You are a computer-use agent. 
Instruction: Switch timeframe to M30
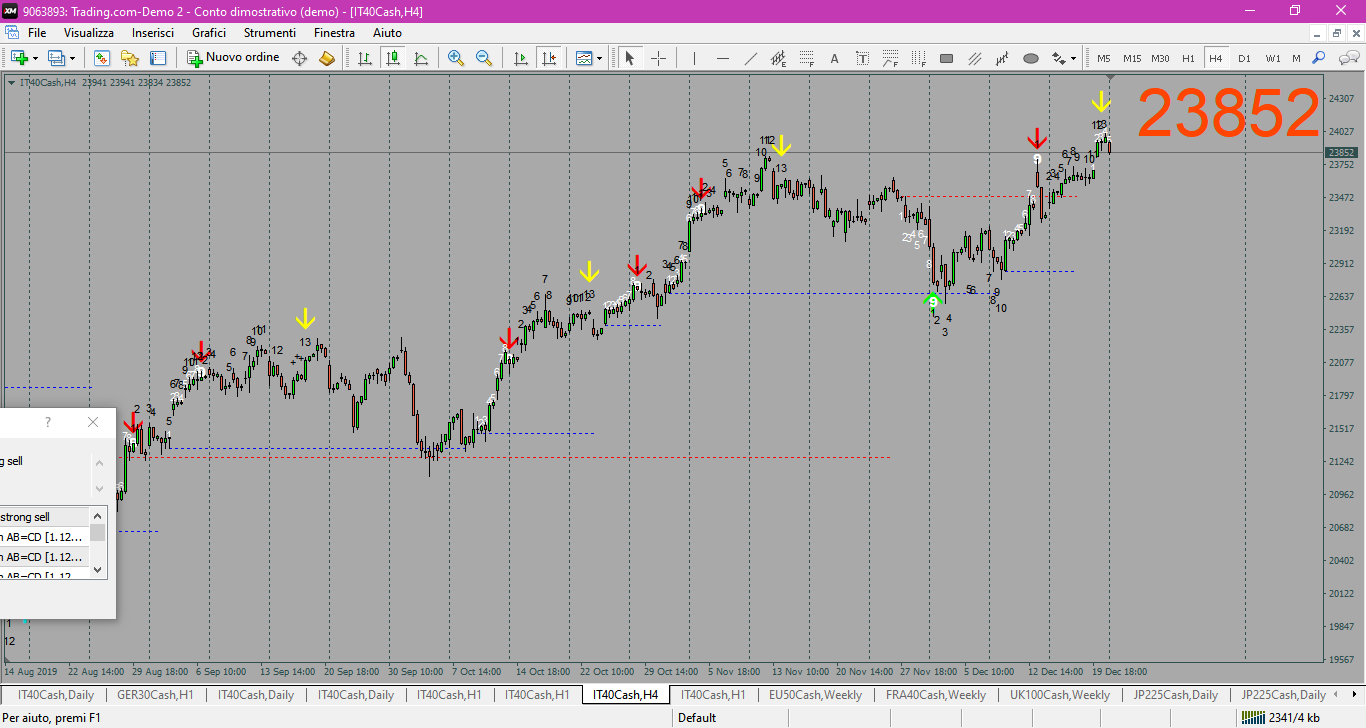click(1160, 58)
